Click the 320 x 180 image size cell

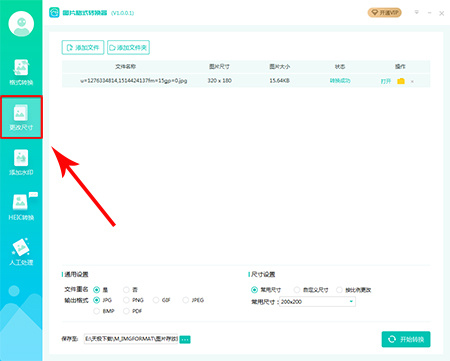pos(219,81)
